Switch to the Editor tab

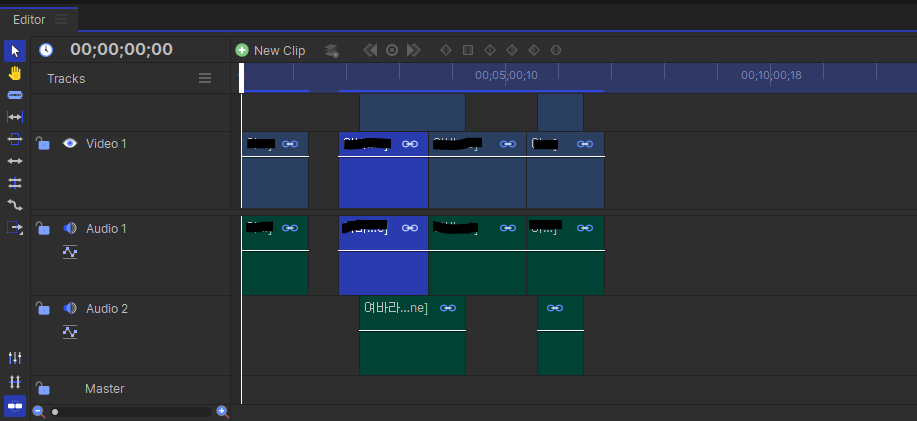point(29,20)
